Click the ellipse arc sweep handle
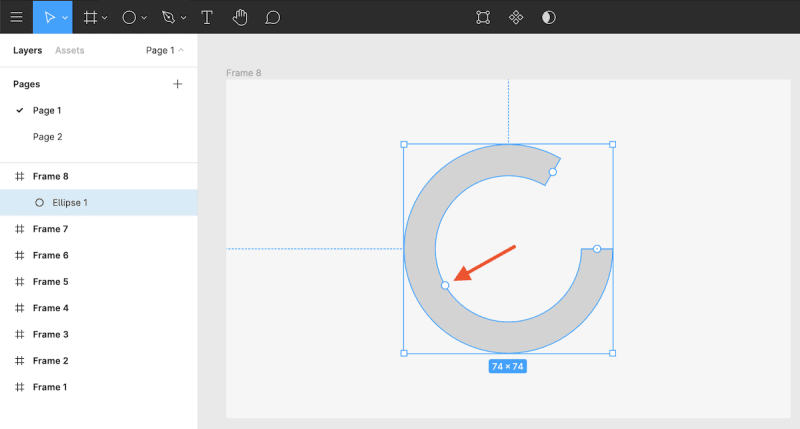The height and width of the screenshot is (429, 800). pos(553,172)
